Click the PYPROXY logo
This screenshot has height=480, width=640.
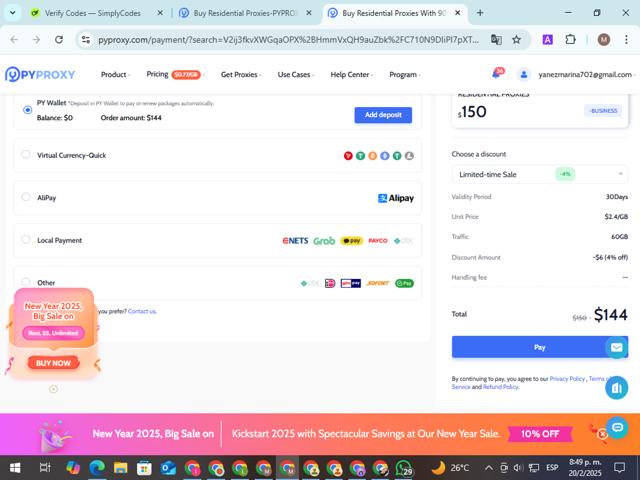(40, 75)
